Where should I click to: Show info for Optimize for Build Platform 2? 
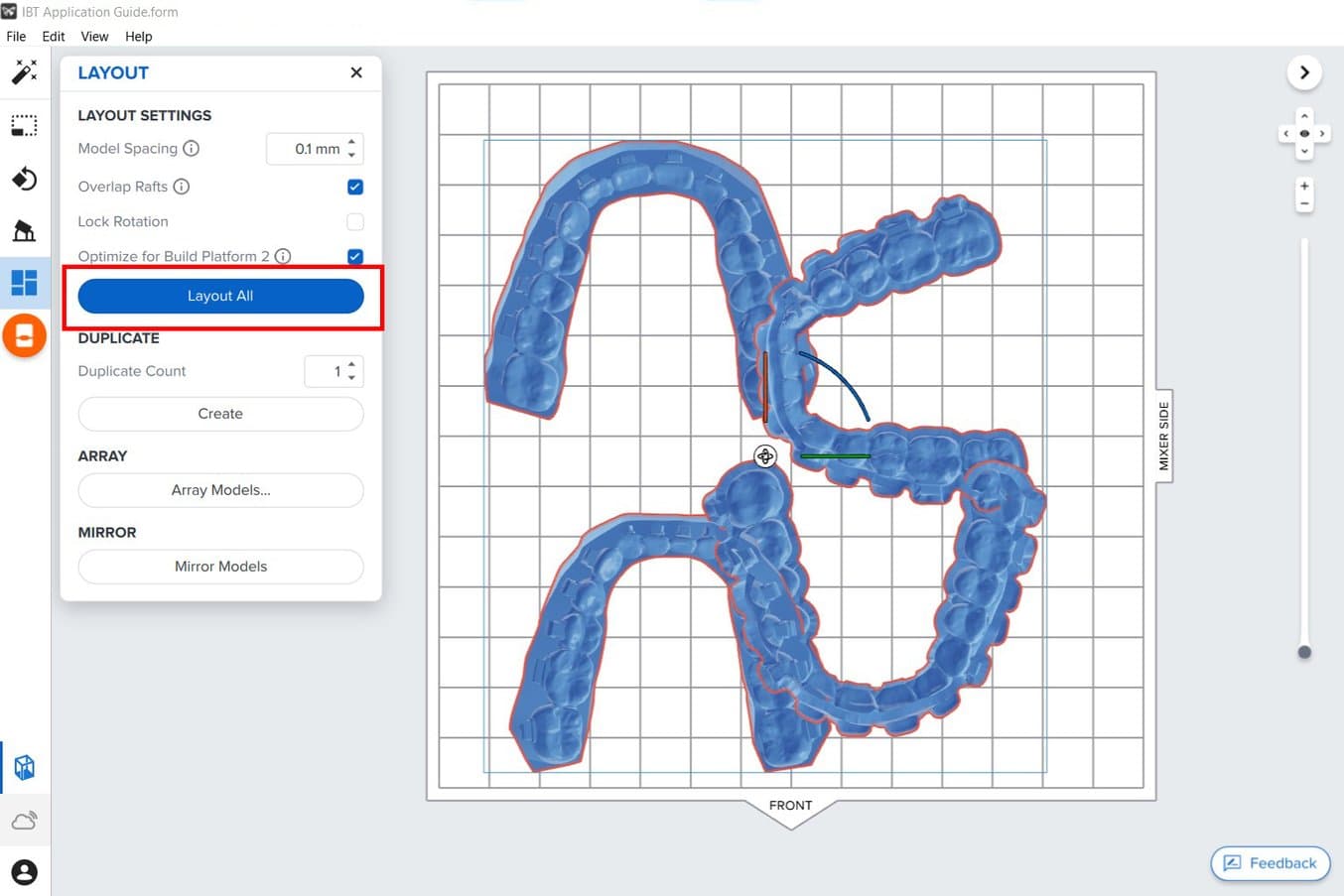click(x=283, y=256)
